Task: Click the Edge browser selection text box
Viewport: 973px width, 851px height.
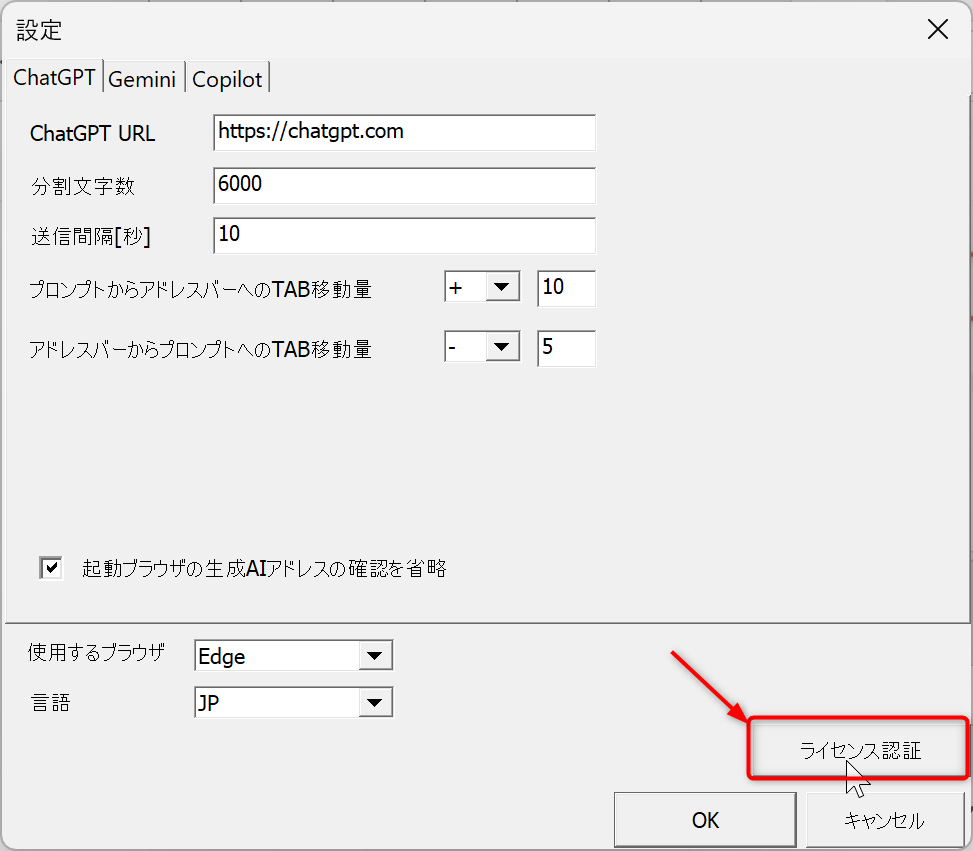Action: coord(275,656)
